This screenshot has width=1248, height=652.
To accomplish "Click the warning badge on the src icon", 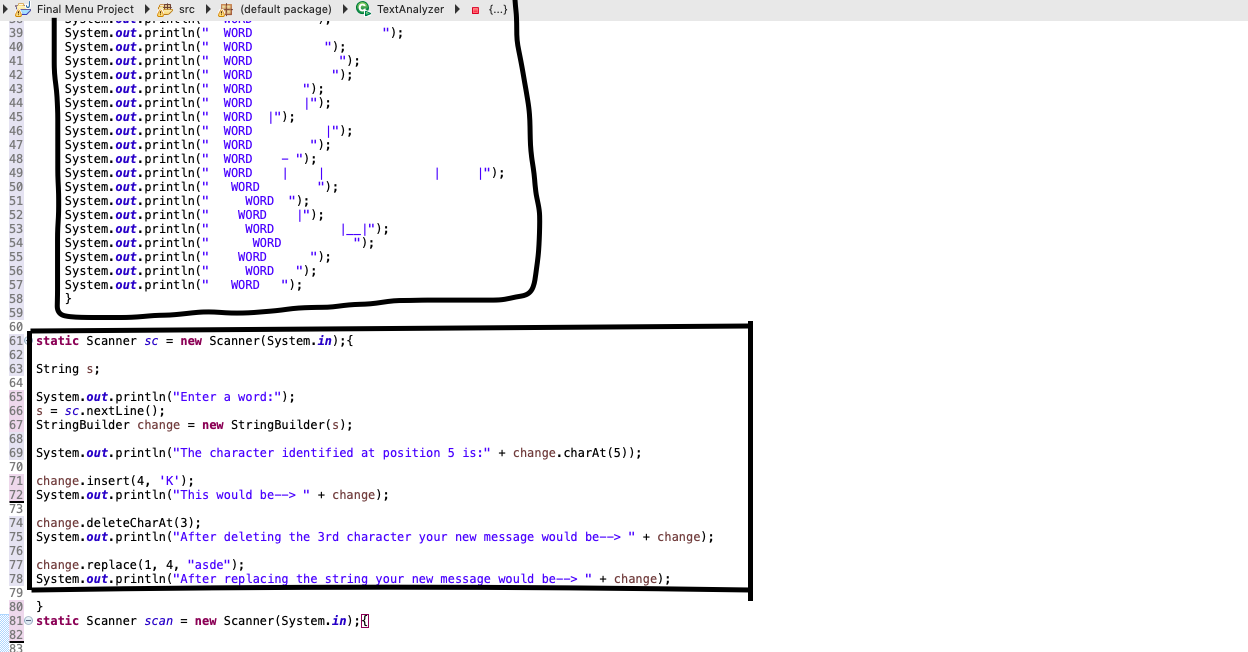I will coord(162,12).
